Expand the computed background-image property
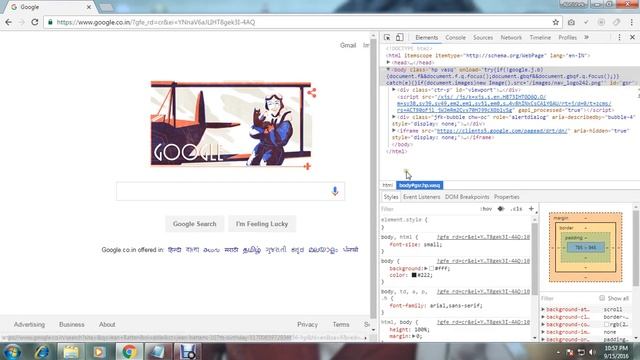 click(x=543, y=332)
